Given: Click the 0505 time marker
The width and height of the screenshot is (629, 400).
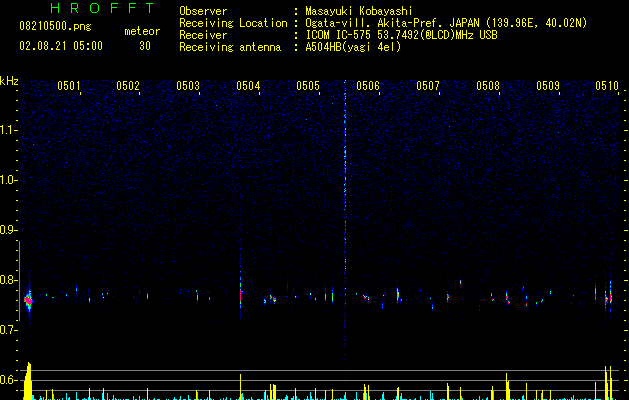Looking at the screenshot, I should pos(308,86).
